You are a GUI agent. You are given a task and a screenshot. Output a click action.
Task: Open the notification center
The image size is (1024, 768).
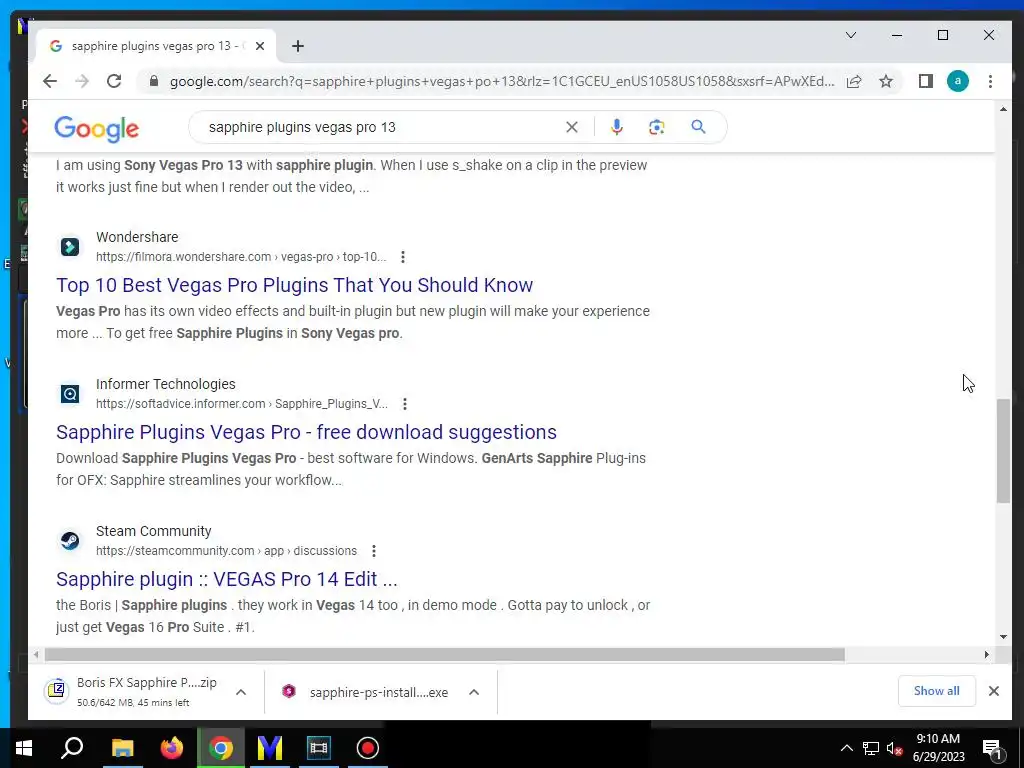992,748
